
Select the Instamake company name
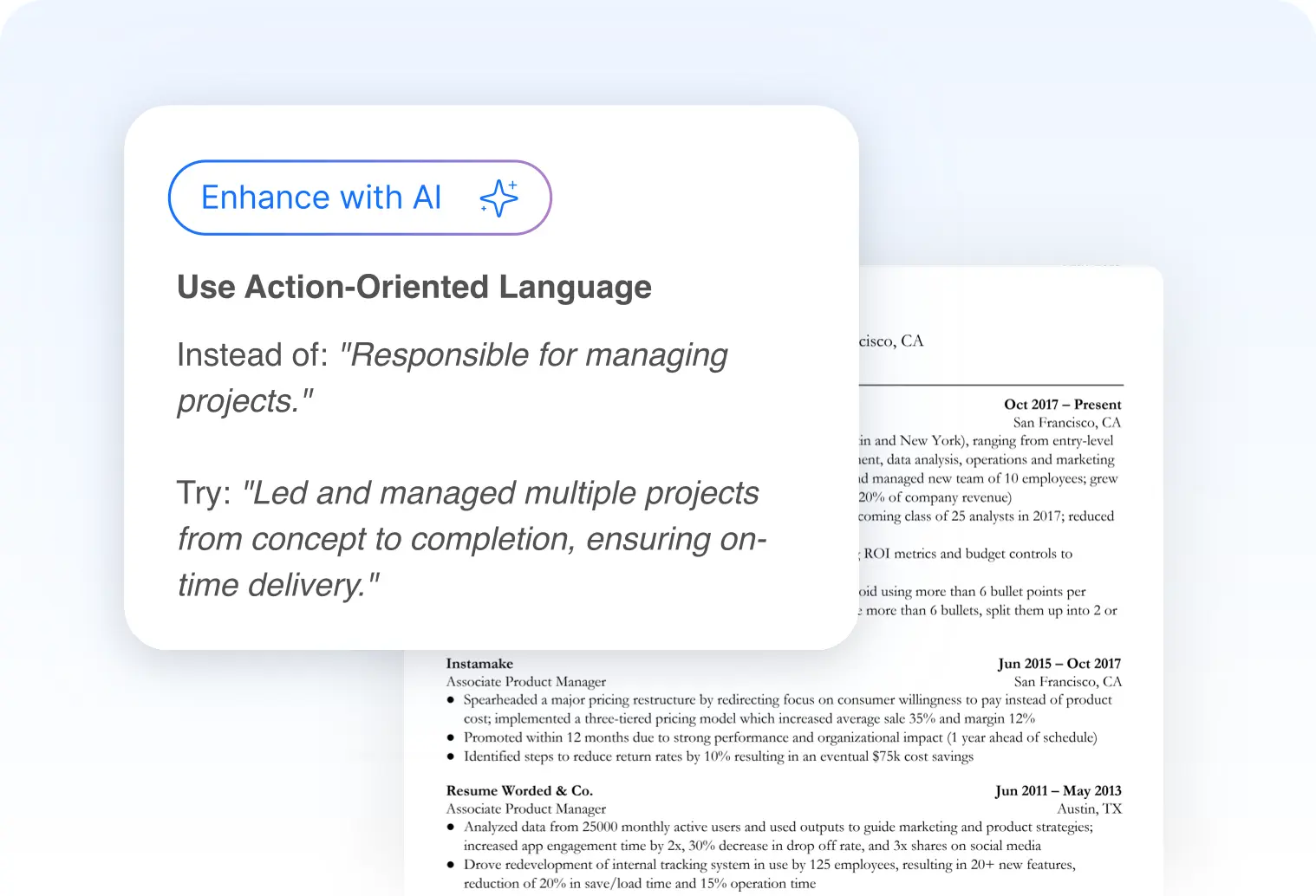tap(479, 664)
